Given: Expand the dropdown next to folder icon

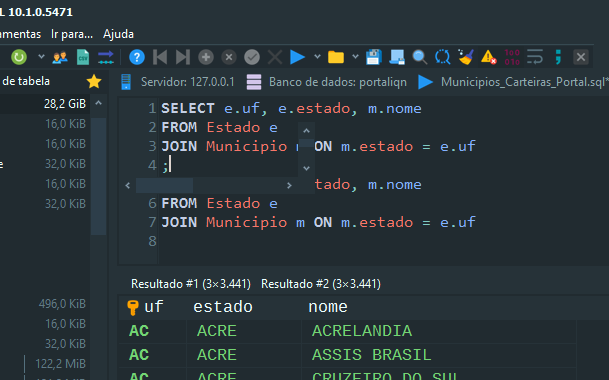Looking at the screenshot, I should point(355,57).
